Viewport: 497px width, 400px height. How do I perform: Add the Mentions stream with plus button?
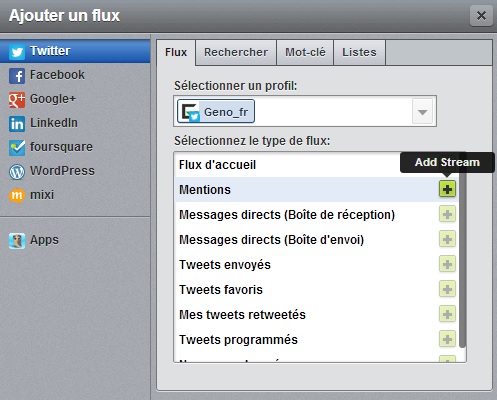pos(447,189)
